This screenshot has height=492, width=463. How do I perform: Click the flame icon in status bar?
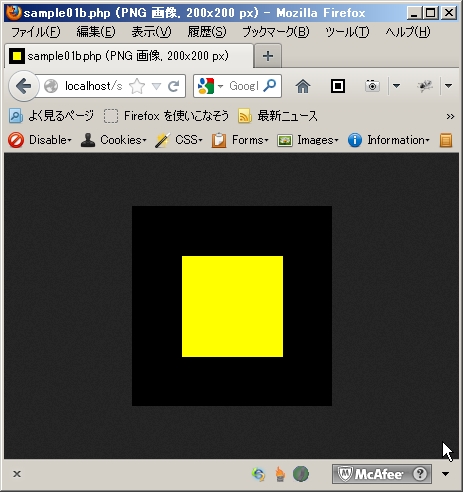click(x=280, y=474)
